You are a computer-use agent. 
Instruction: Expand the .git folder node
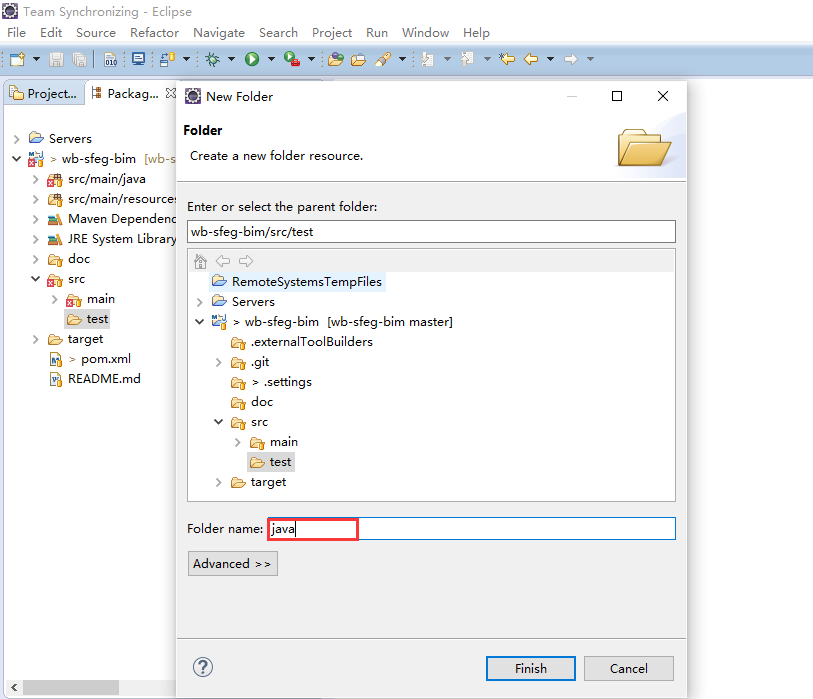[219, 362]
